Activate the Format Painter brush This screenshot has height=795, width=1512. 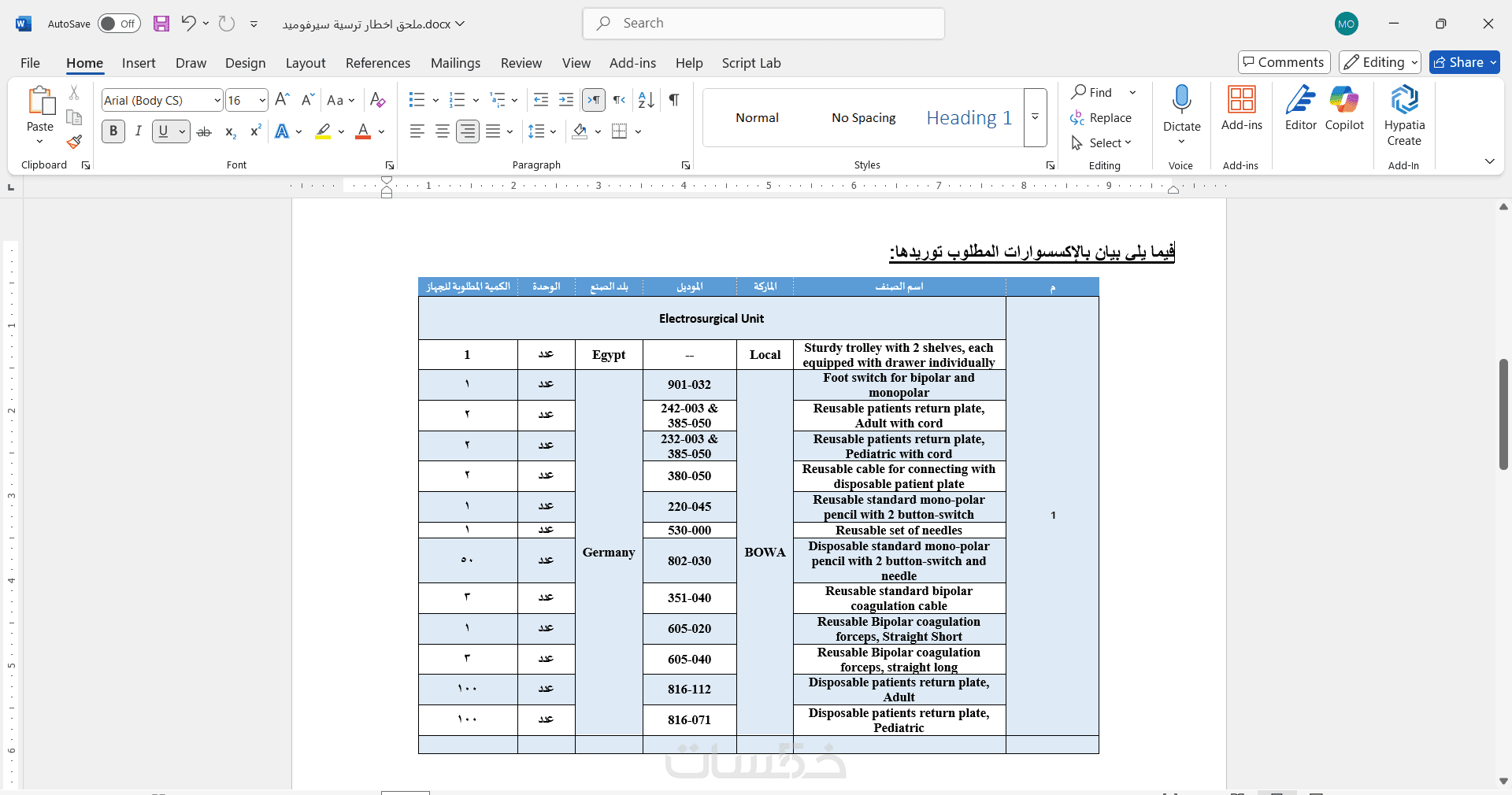[x=74, y=142]
